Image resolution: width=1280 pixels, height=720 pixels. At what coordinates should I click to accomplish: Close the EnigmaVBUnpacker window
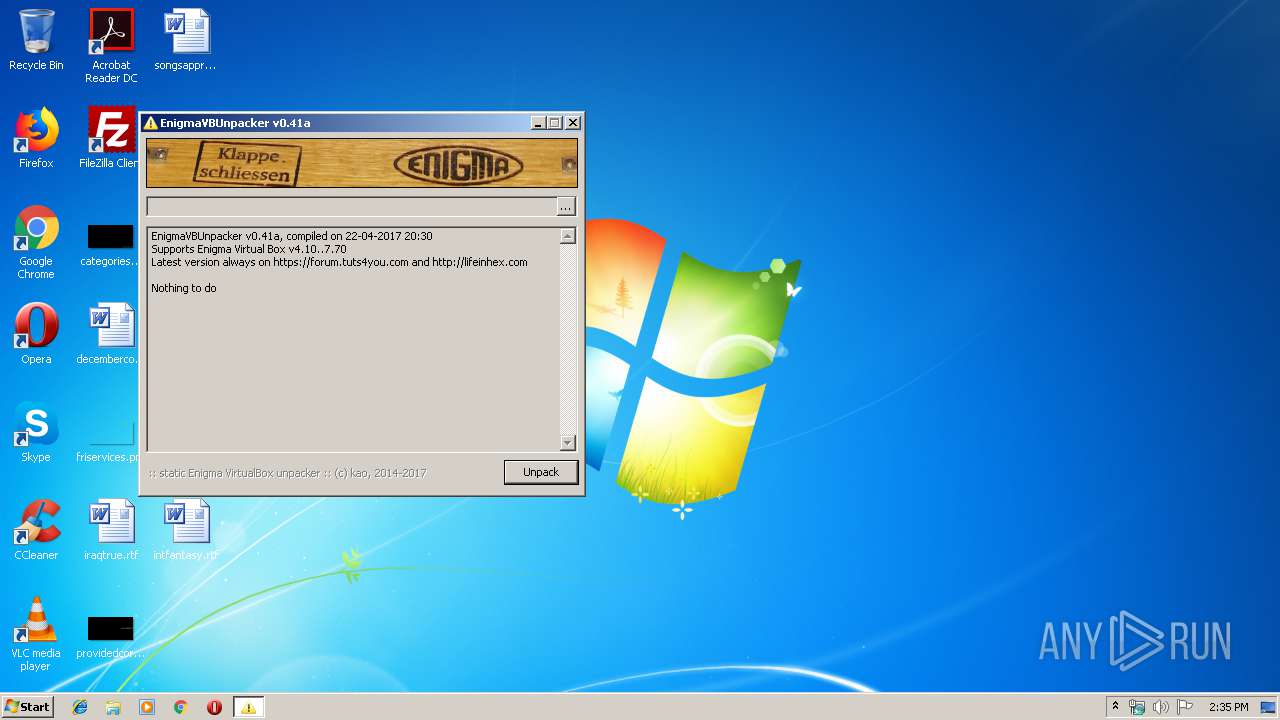coord(572,123)
